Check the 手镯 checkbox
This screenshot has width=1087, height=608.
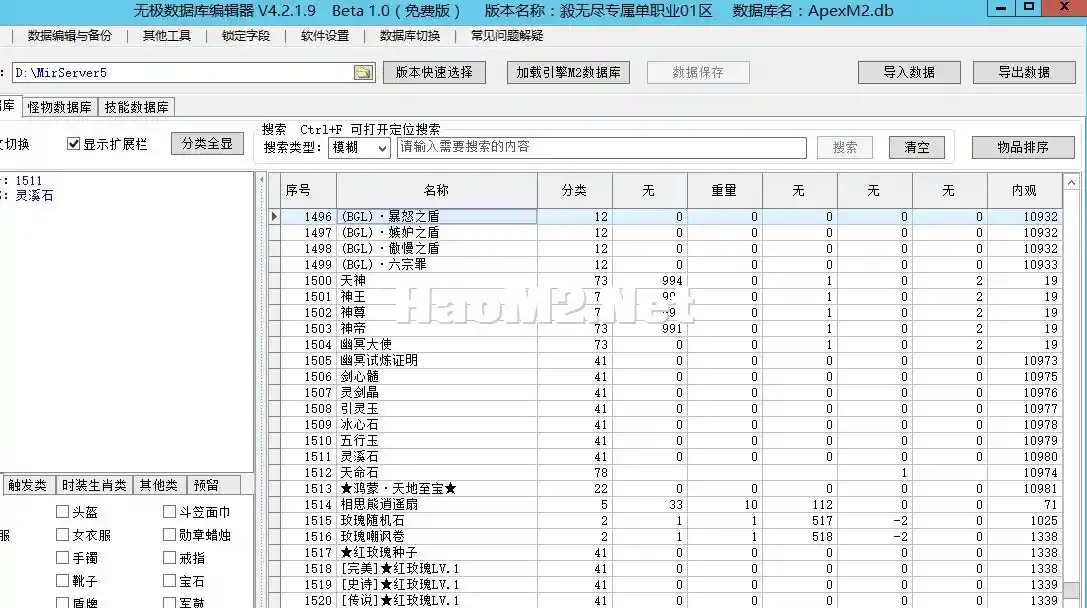click(62, 557)
